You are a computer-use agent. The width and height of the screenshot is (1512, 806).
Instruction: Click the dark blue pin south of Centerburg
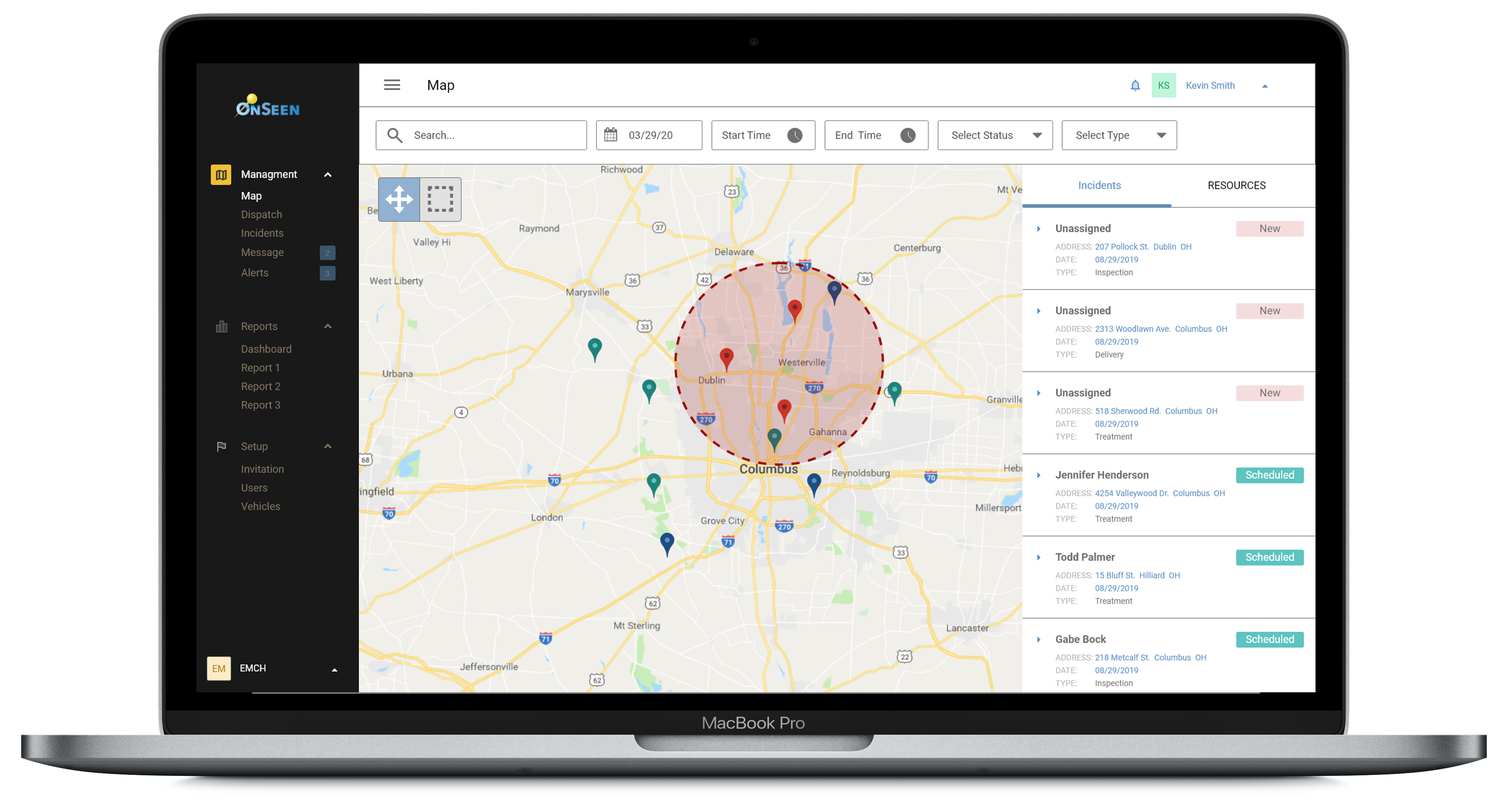click(834, 292)
